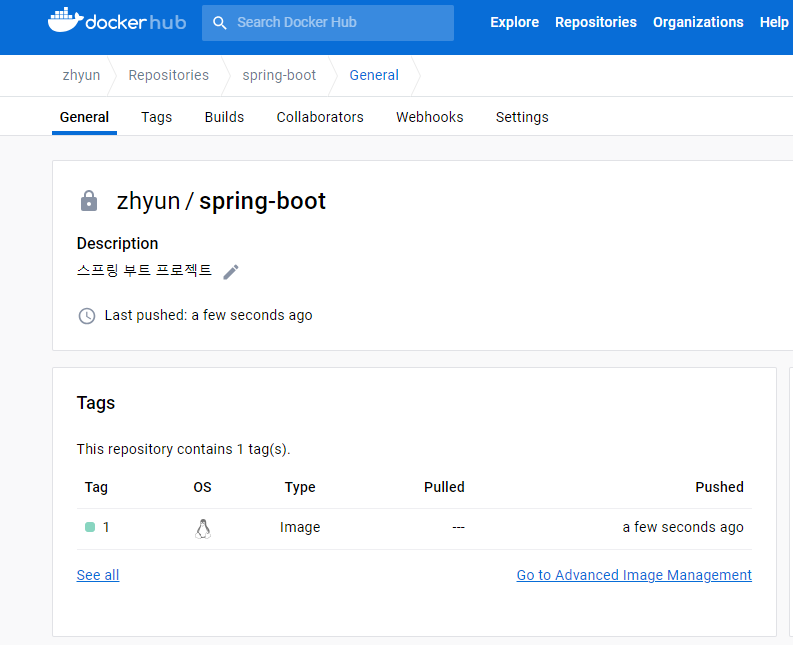This screenshot has height=645, width=793.
Task: Click tag name 1 in the table
Action: [x=106, y=527]
